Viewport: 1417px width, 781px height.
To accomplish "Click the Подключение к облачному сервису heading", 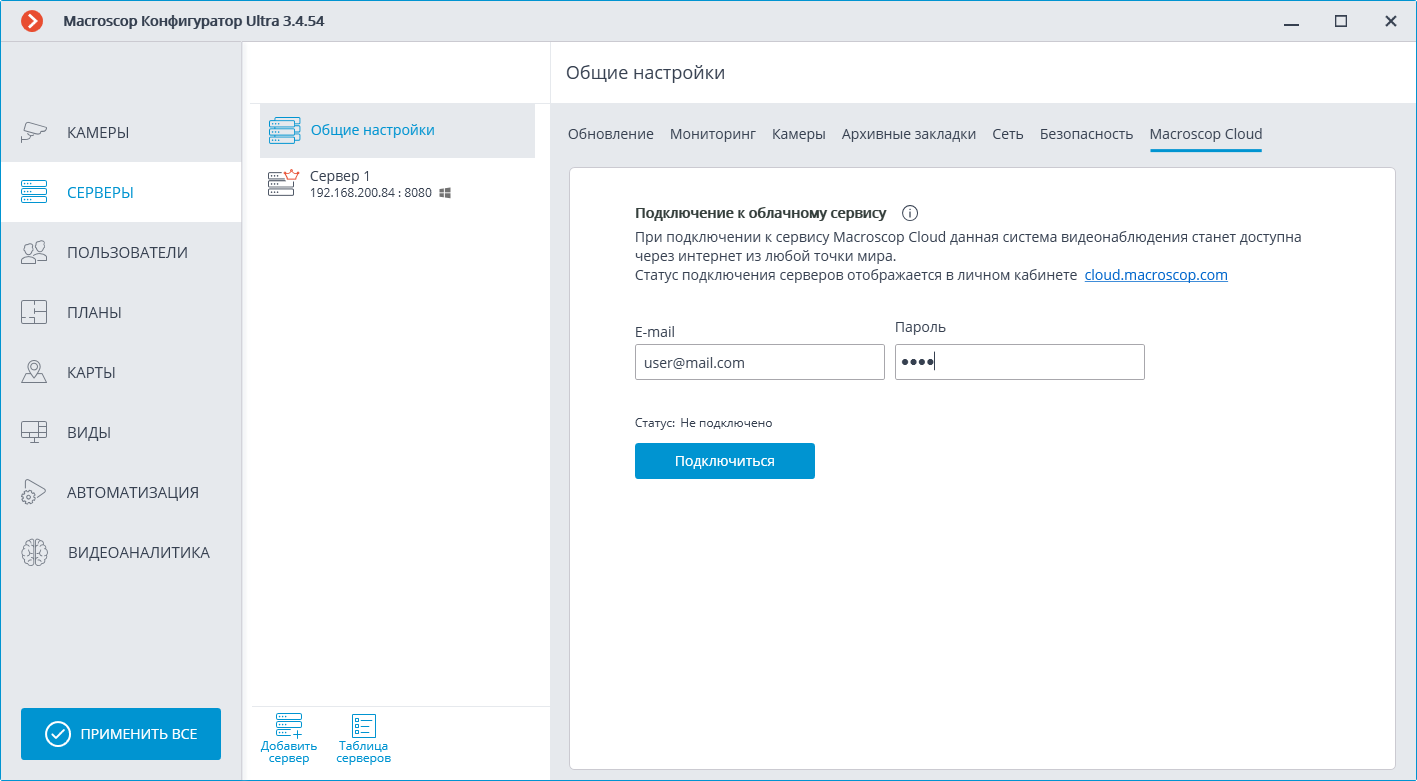I will (760, 213).
